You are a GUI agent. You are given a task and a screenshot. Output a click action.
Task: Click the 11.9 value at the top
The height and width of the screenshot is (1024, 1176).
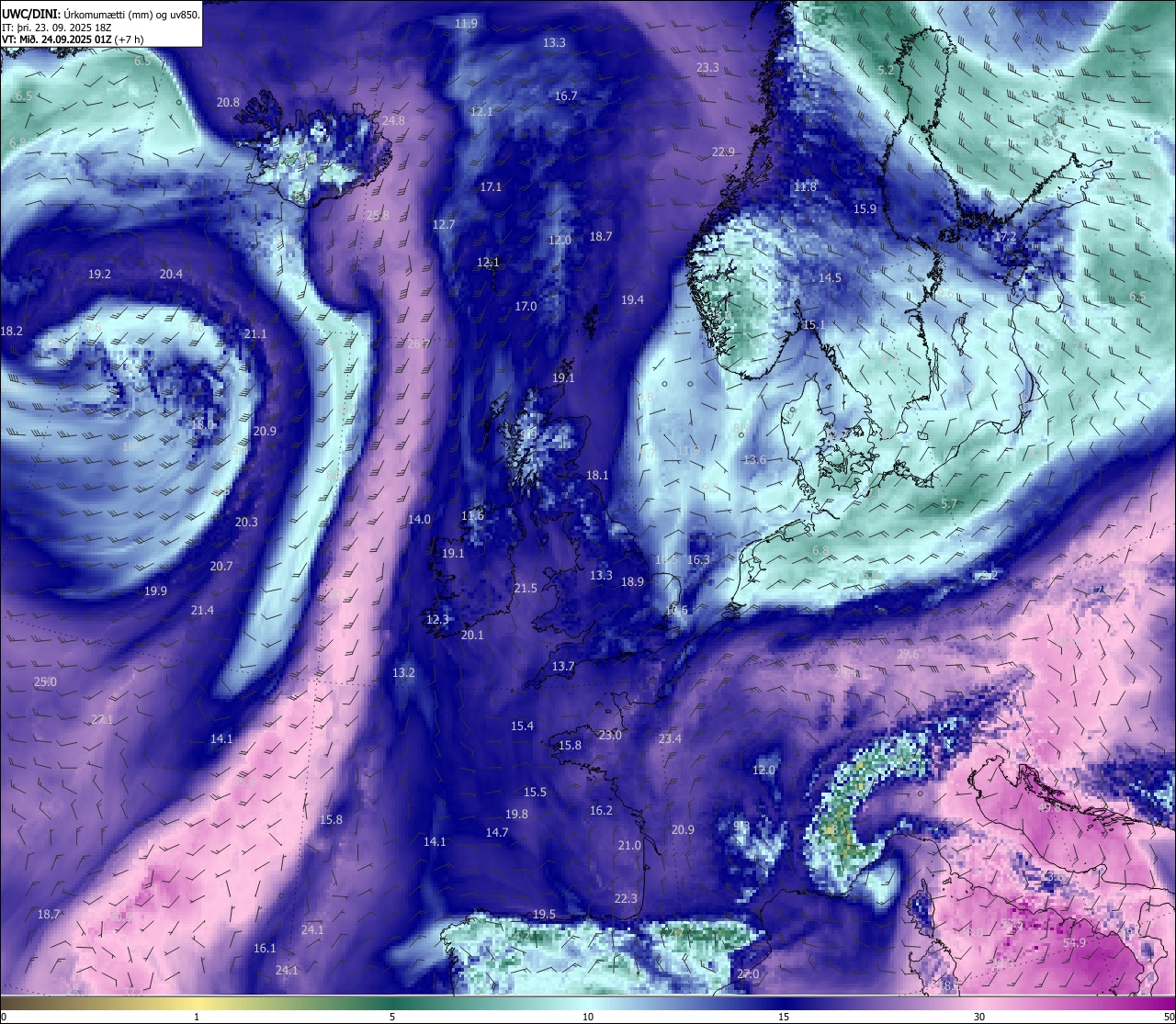pos(467,23)
